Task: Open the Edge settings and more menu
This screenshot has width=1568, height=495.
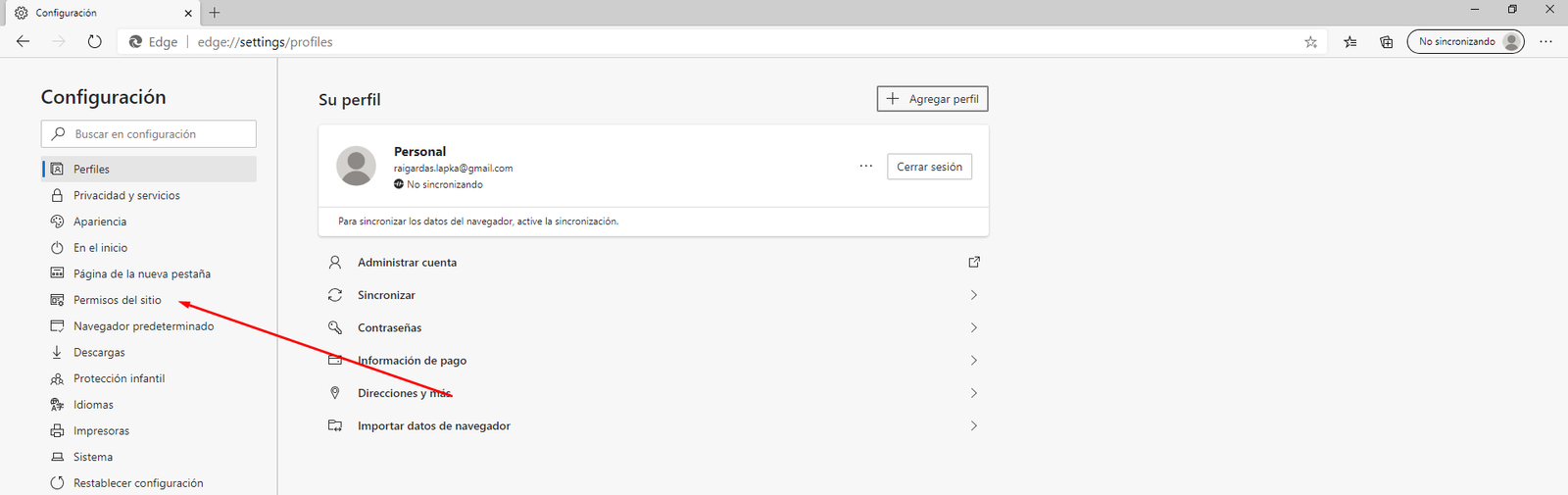Action: 1545,42
